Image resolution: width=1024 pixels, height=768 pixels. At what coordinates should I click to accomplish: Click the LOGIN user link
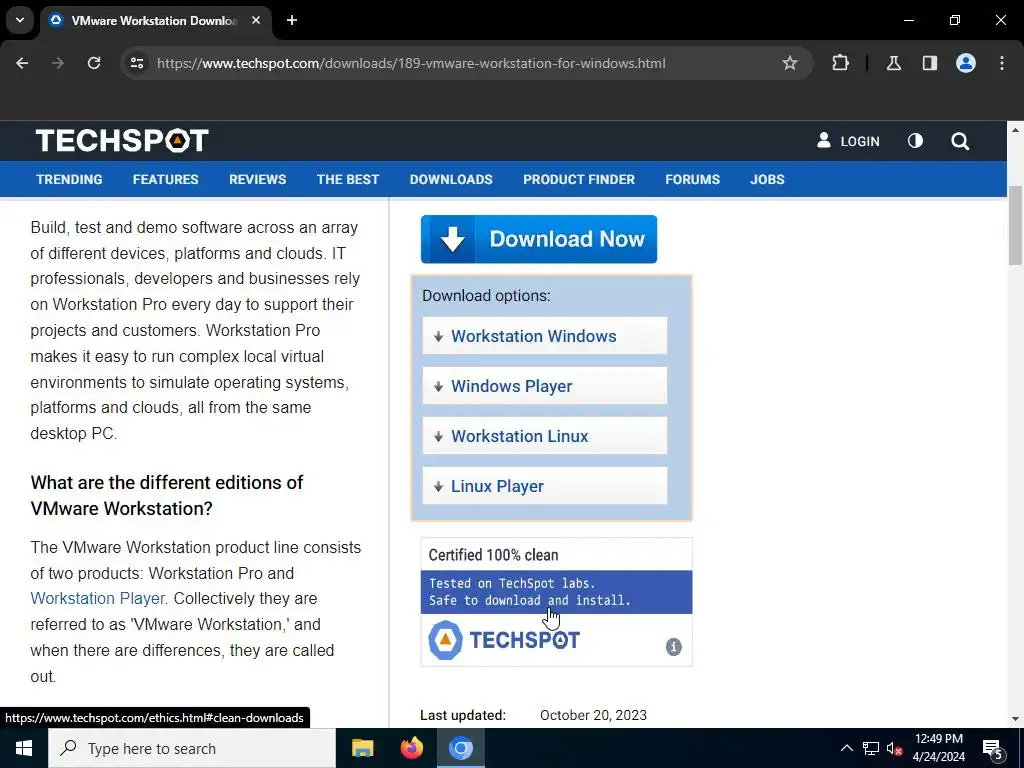pyautogui.click(x=848, y=141)
